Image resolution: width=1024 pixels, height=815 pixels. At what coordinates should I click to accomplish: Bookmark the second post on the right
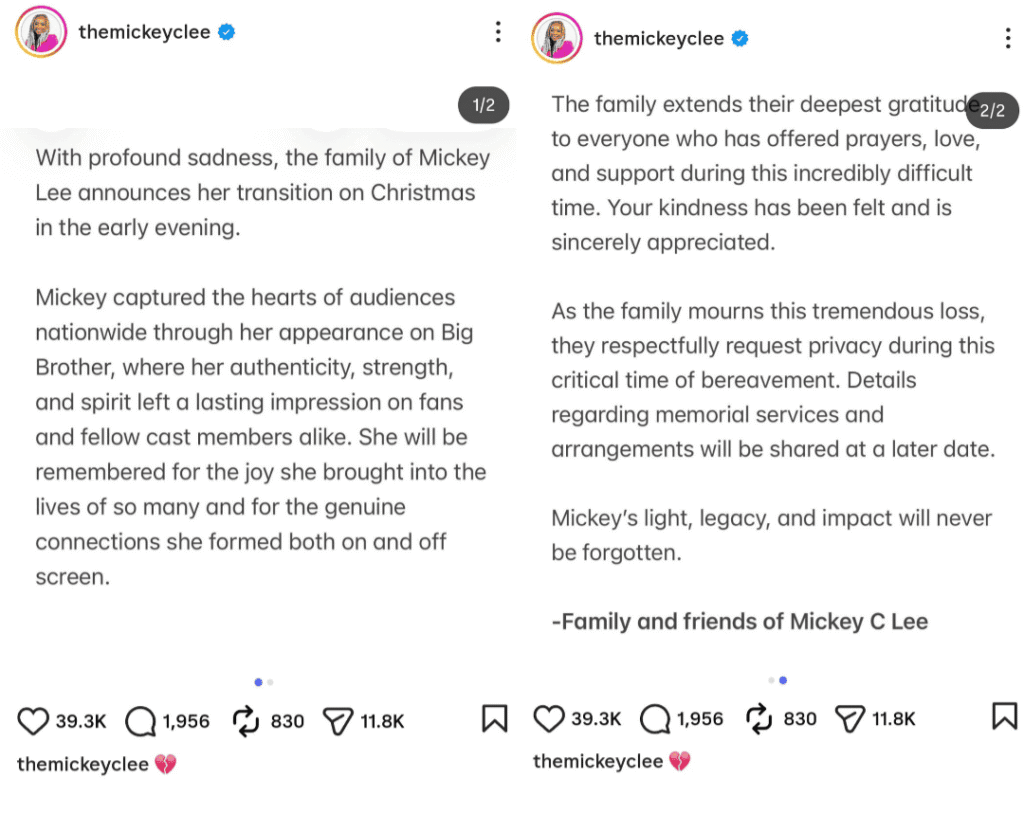click(x=1004, y=717)
